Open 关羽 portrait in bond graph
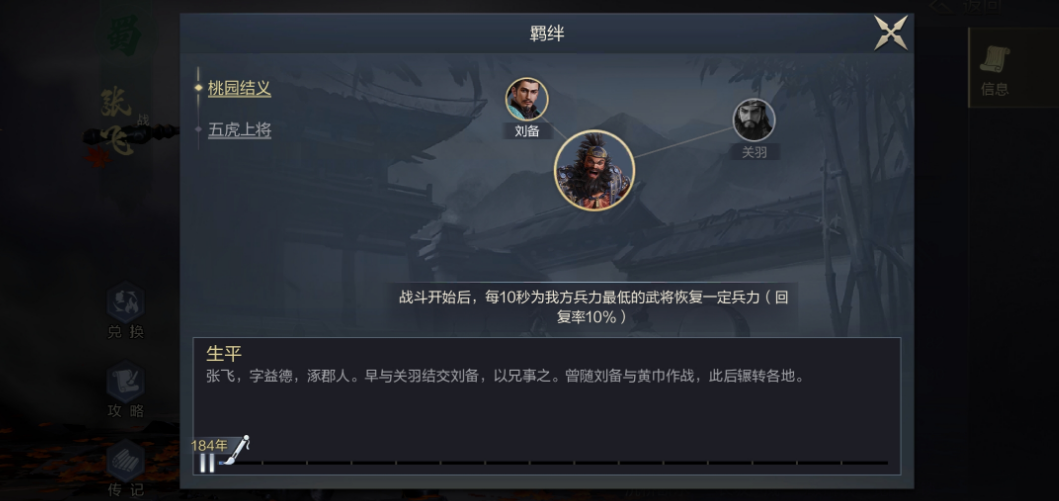Screen dimensions: 1059x501 point(754,120)
